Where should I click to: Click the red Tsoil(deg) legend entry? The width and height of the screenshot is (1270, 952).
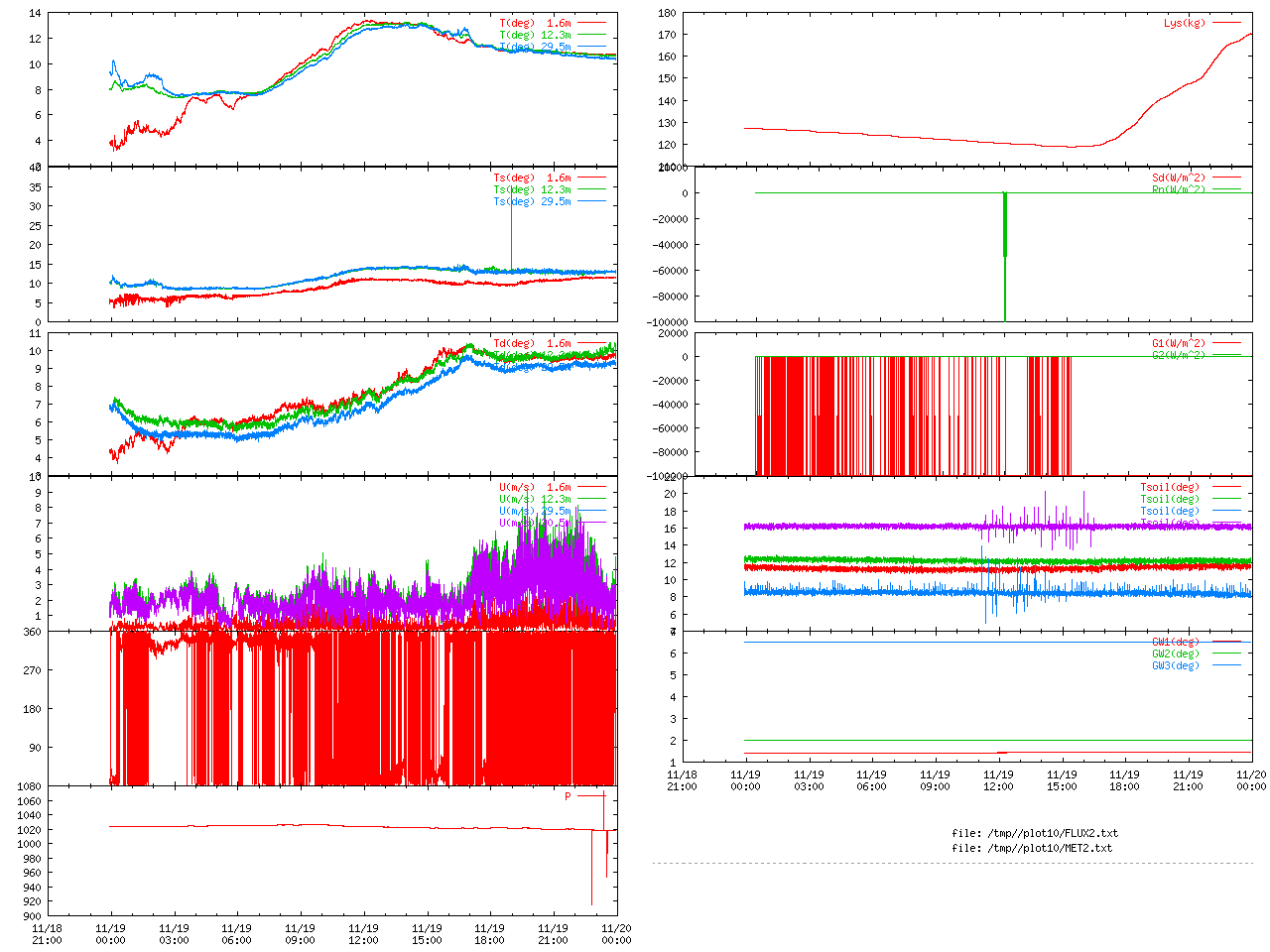point(1190,488)
